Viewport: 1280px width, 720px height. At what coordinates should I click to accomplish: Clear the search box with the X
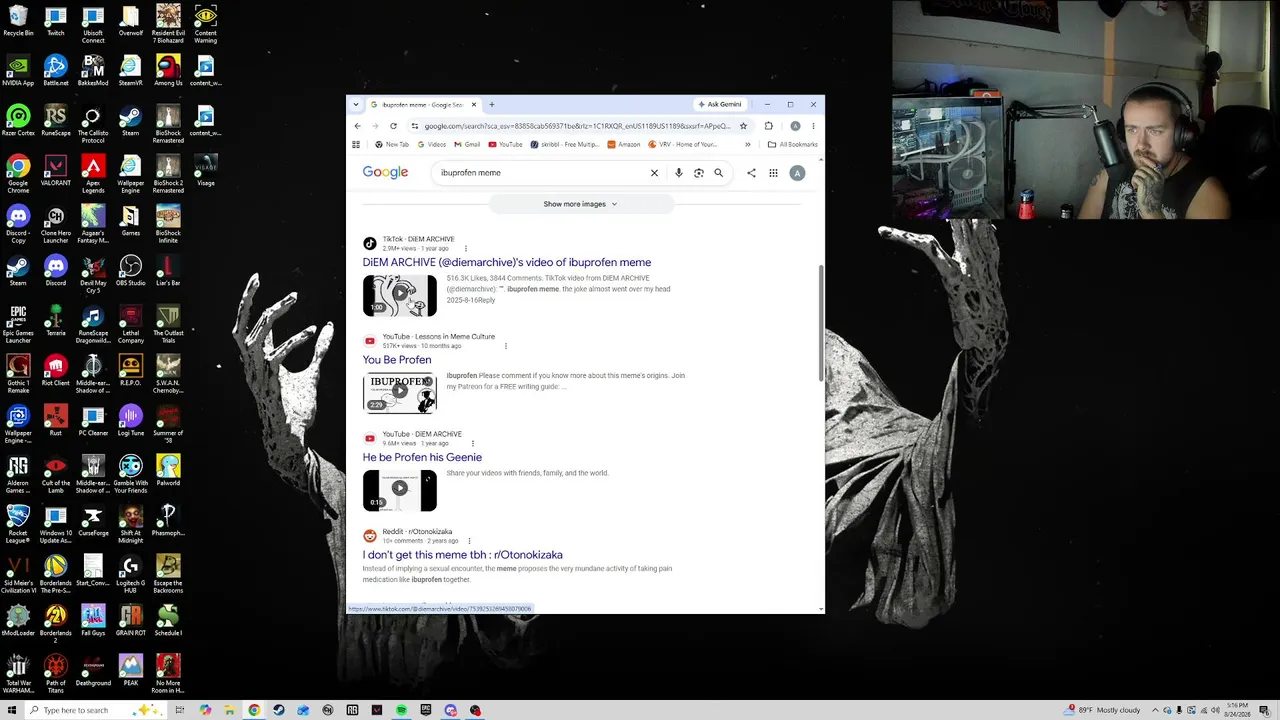654,173
